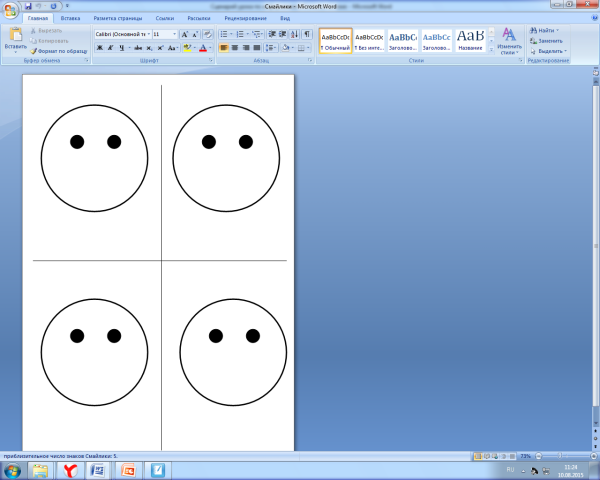Screen dimensions: 600x480
Task: Click Format Painter (Формат по образцу)
Action: pos(60,50)
